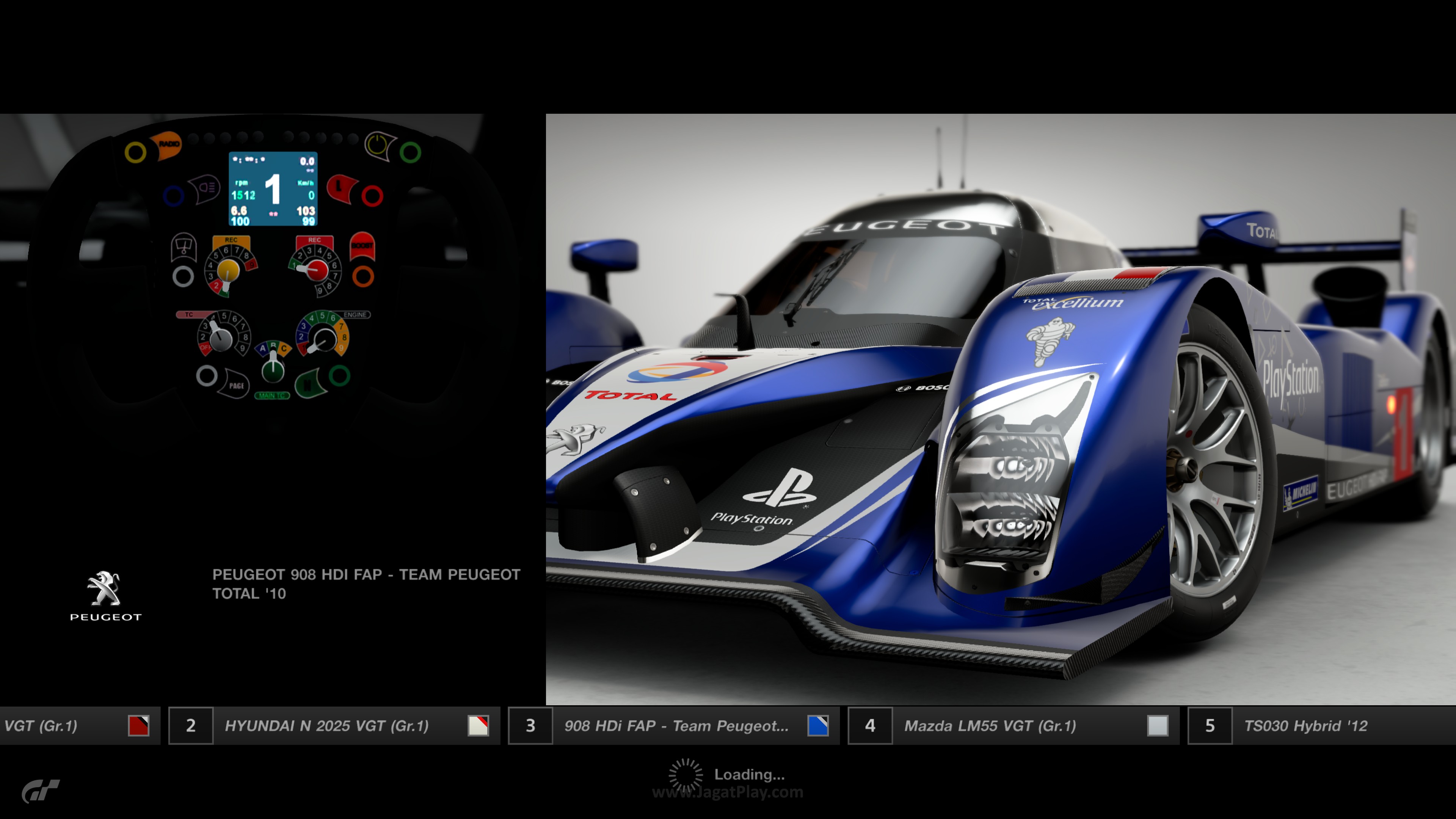Image resolution: width=1456 pixels, height=819 pixels.
Task: Click the grey ring button below the wiper icon
Action: point(183,276)
